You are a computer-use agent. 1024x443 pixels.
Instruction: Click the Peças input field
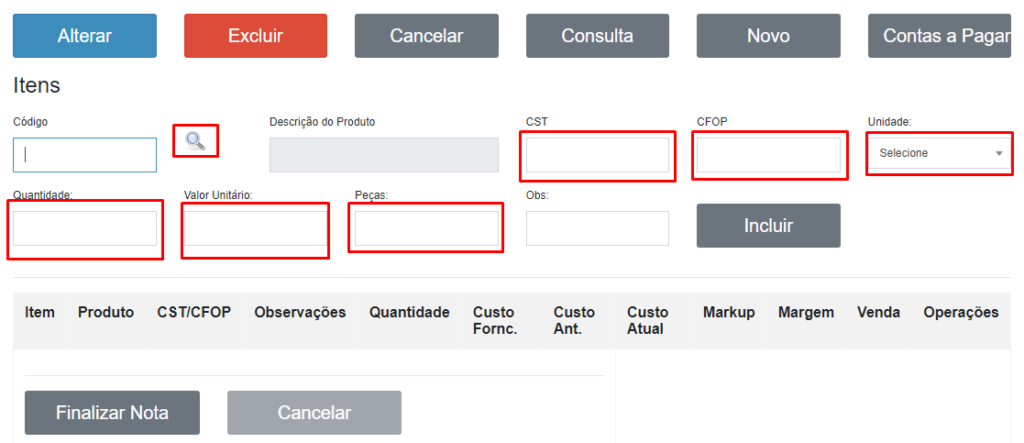(x=426, y=229)
